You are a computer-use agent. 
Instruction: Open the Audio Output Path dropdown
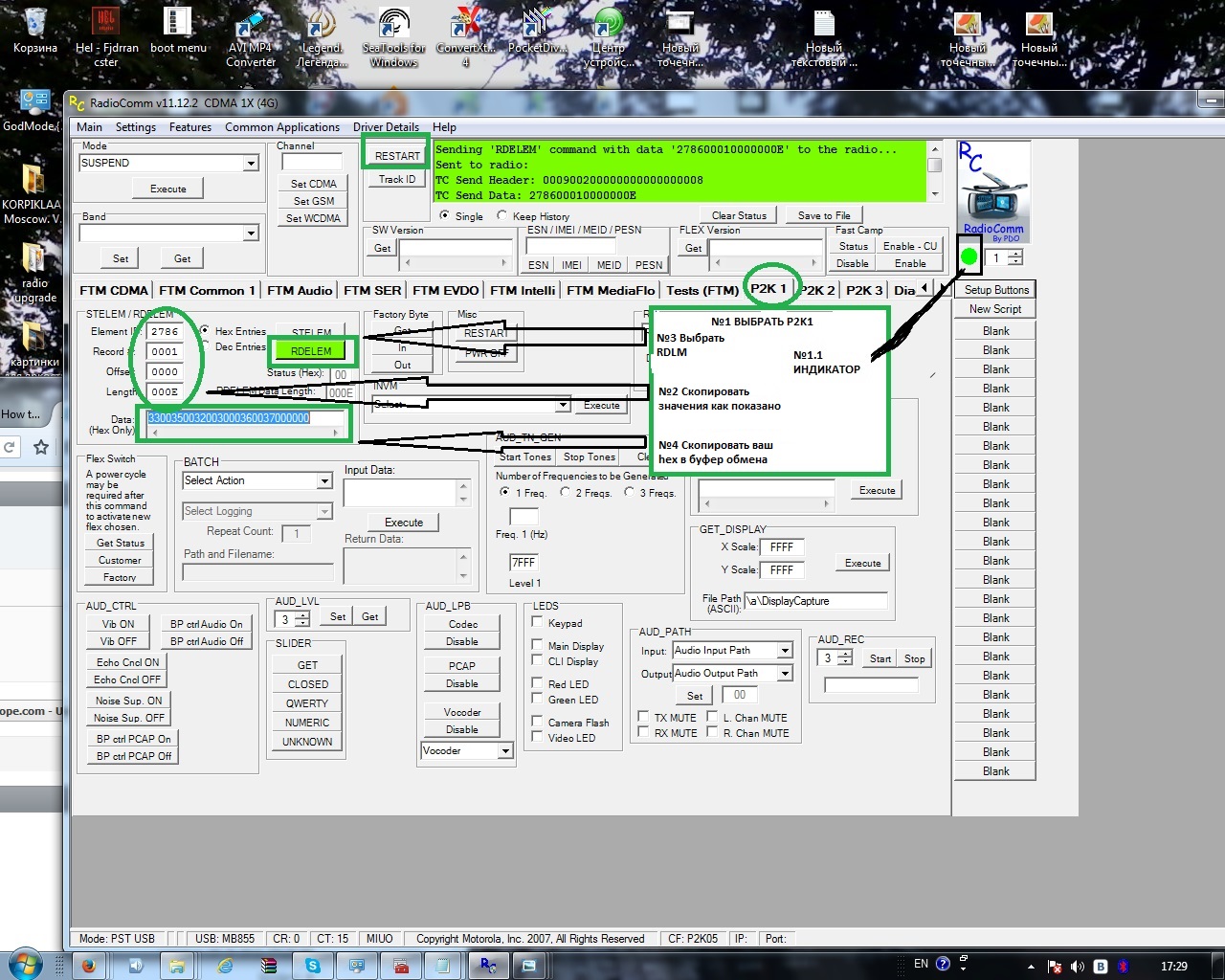(x=785, y=674)
